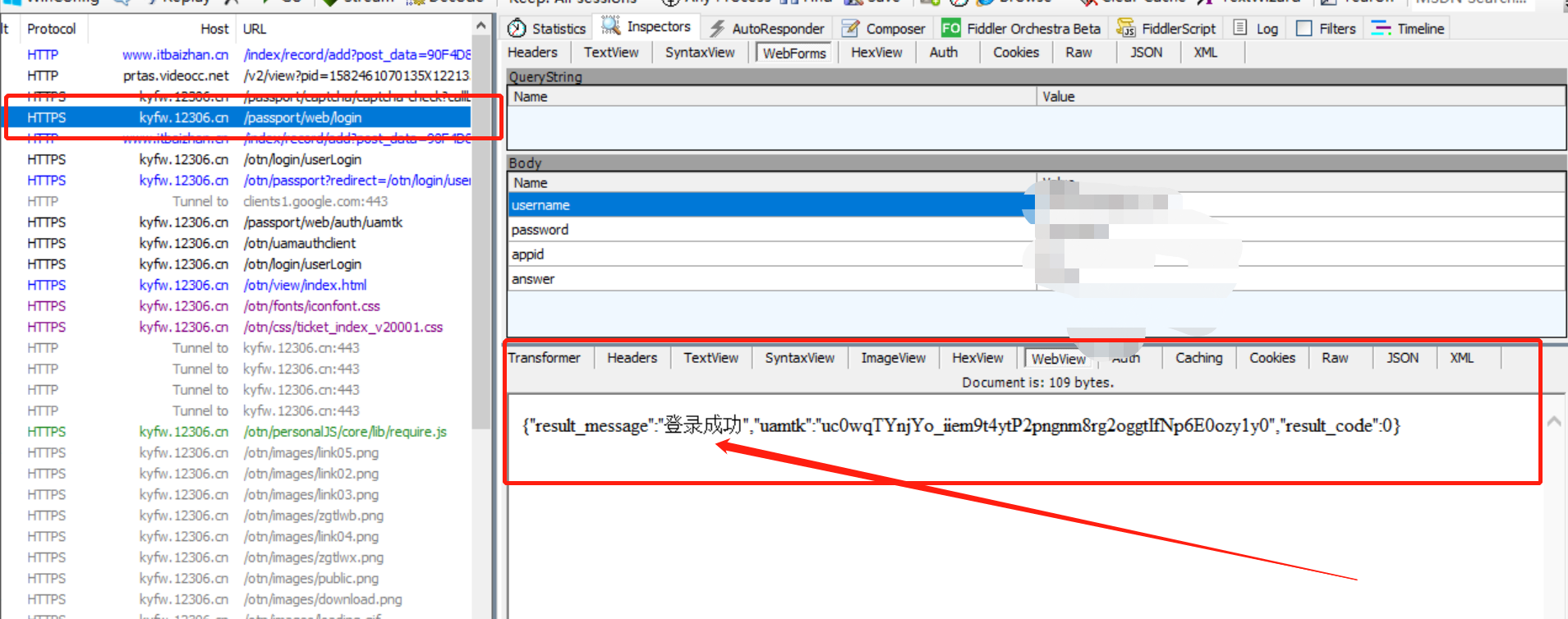Select the response inspector Caching tab
The width and height of the screenshot is (1568, 619).
(x=1198, y=358)
